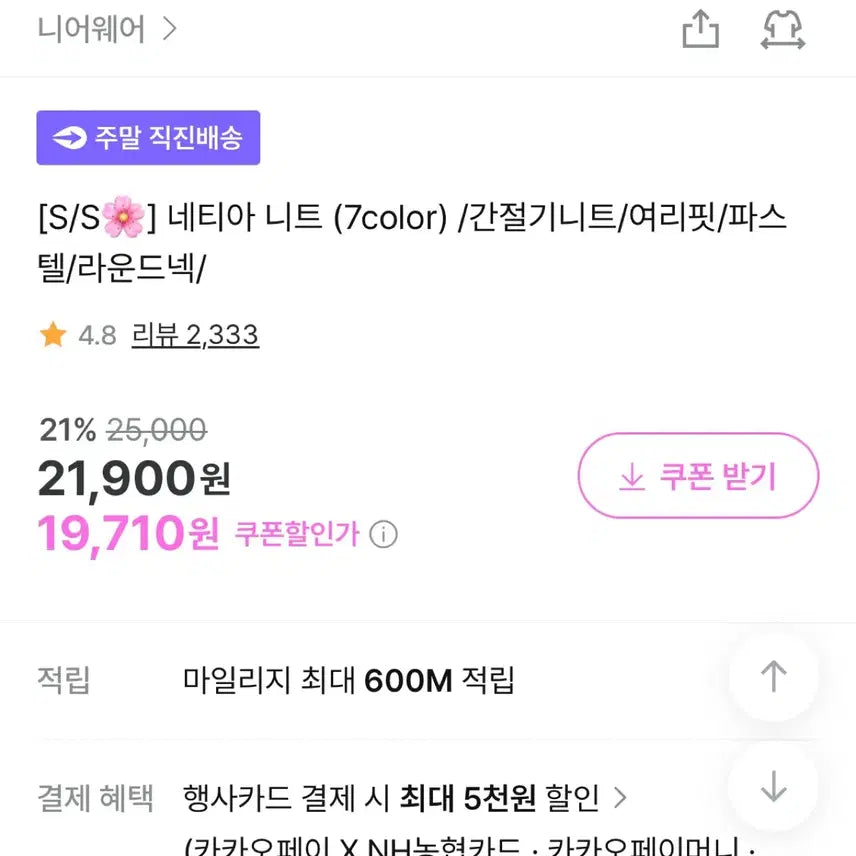Open 행사카드 결제 시 최대 5천원 할인
This screenshot has height=856, width=856.
pyautogui.click(x=390, y=798)
